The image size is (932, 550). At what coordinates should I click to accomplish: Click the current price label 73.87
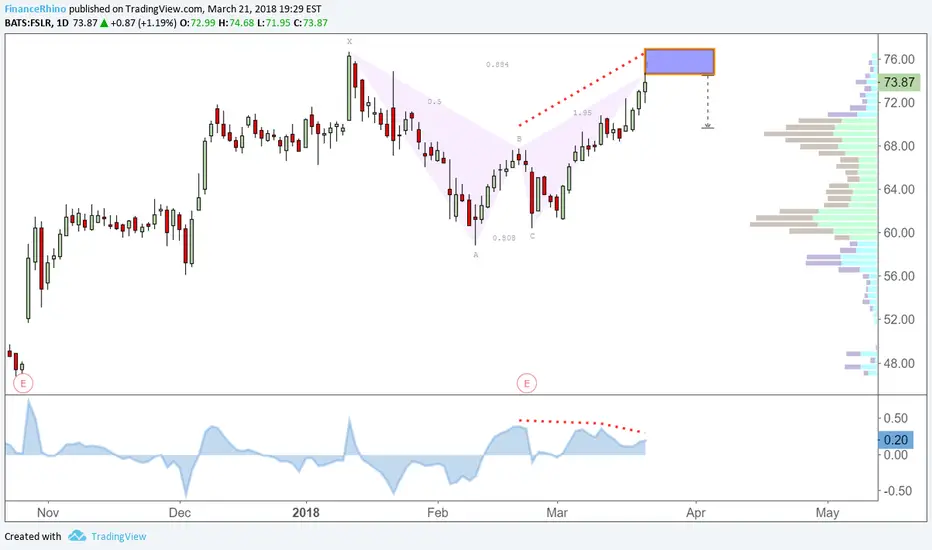(899, 82)
